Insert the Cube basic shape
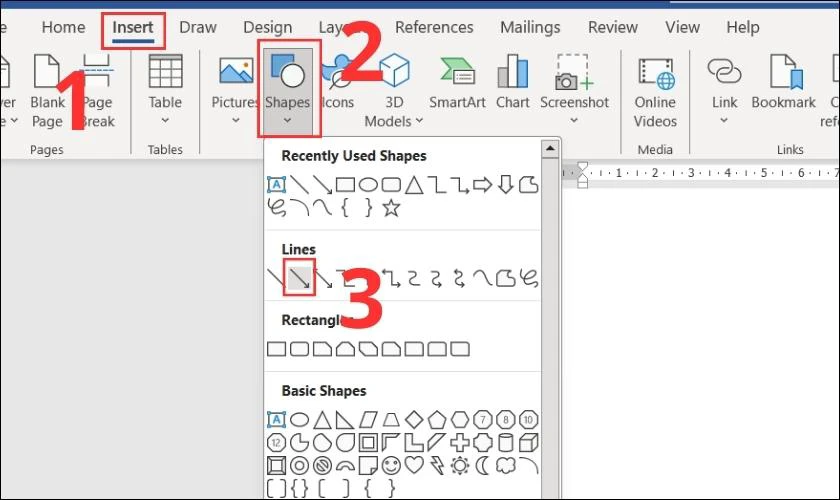 528,443
